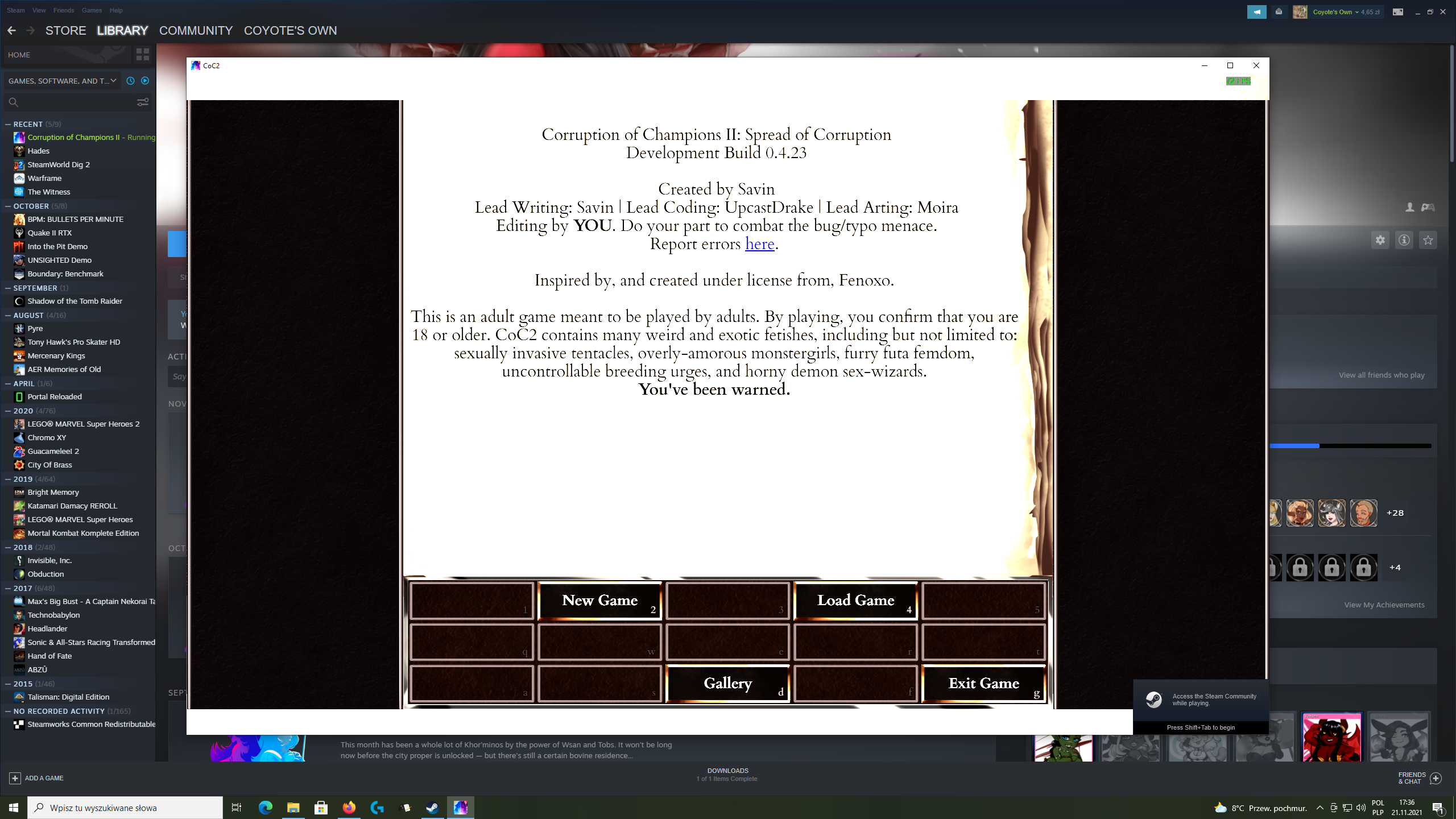This screenshot has height=819, width=1456.
Task: Open Firefox from the taskbar
Action: point(349,808)
